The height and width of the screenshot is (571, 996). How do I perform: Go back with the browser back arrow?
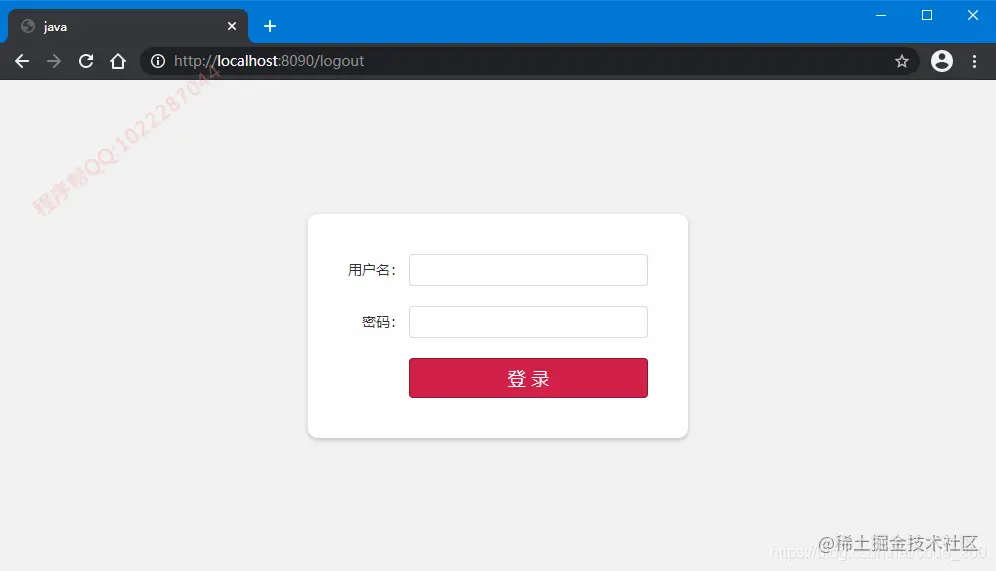click(x=22, y=61)
